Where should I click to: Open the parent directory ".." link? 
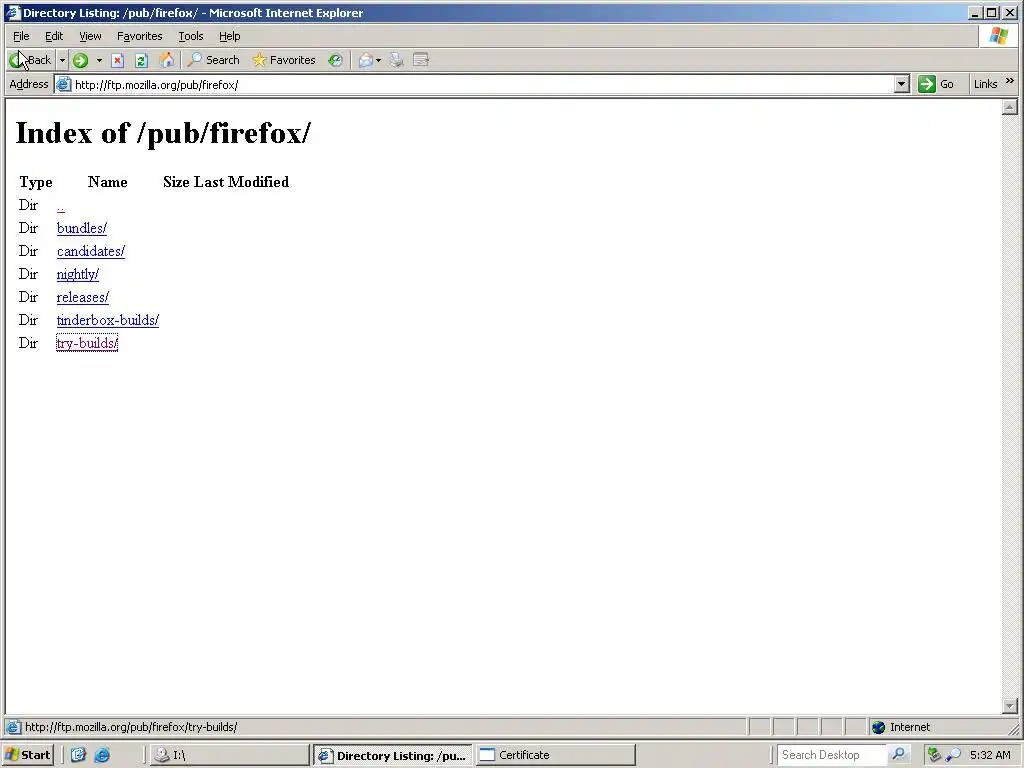(61, 206)
